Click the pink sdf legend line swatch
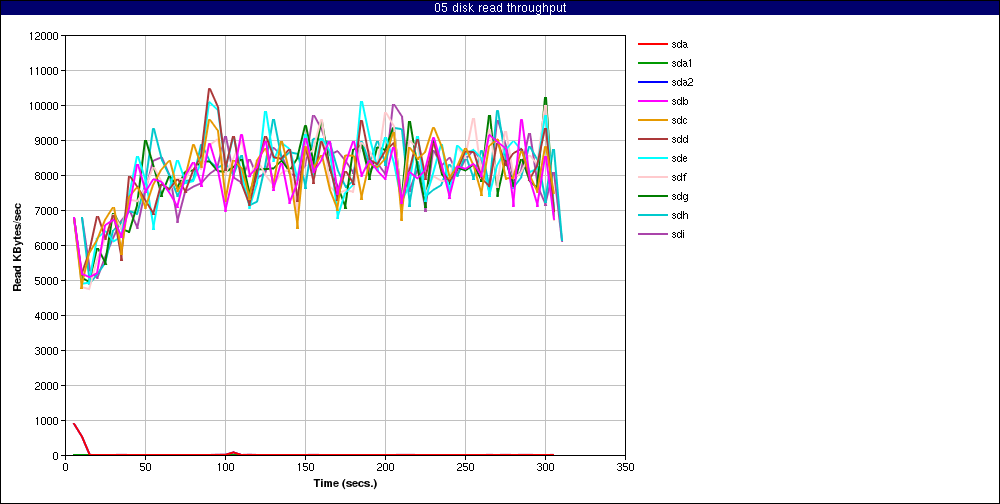The height and width of the screenshot is (504, 1000). pyautogui.click(x=652, y=177)
